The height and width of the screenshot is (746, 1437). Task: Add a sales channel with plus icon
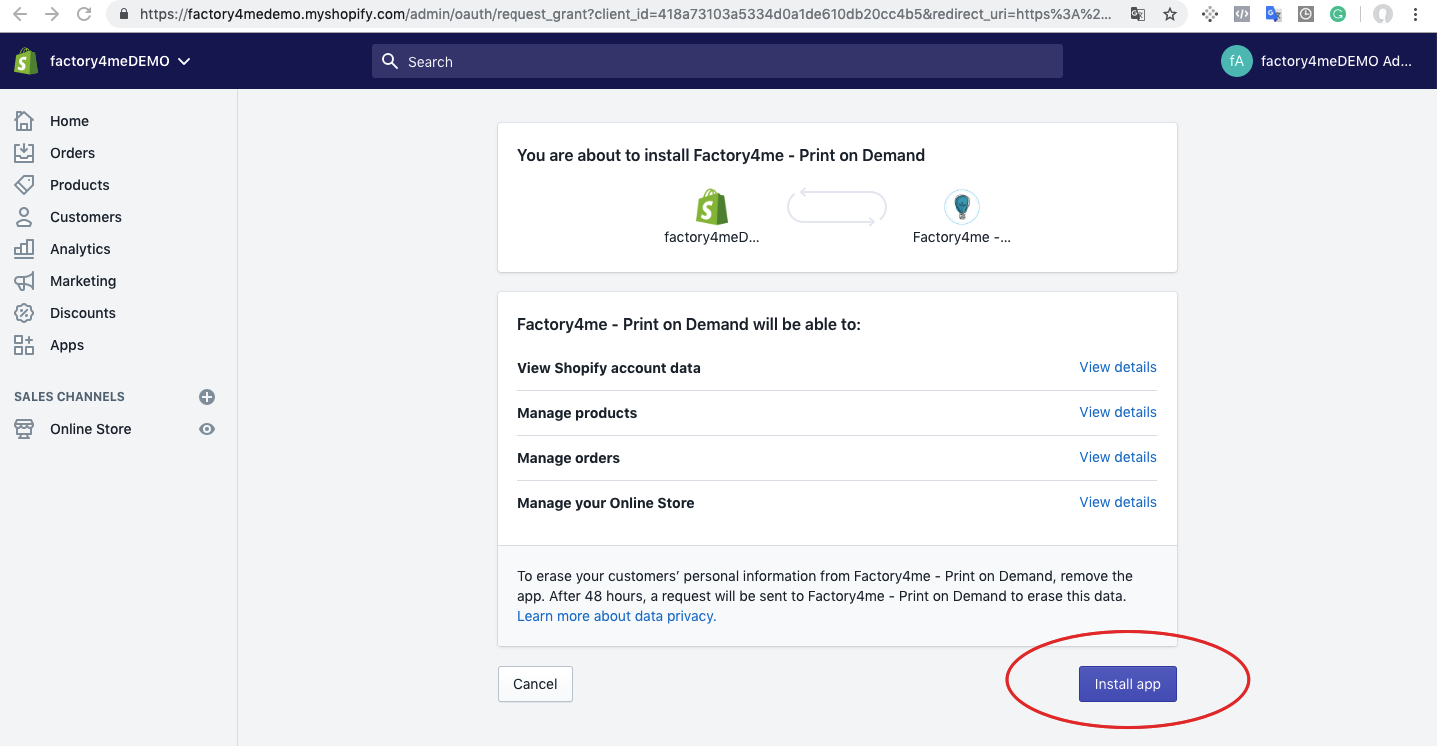207,397
